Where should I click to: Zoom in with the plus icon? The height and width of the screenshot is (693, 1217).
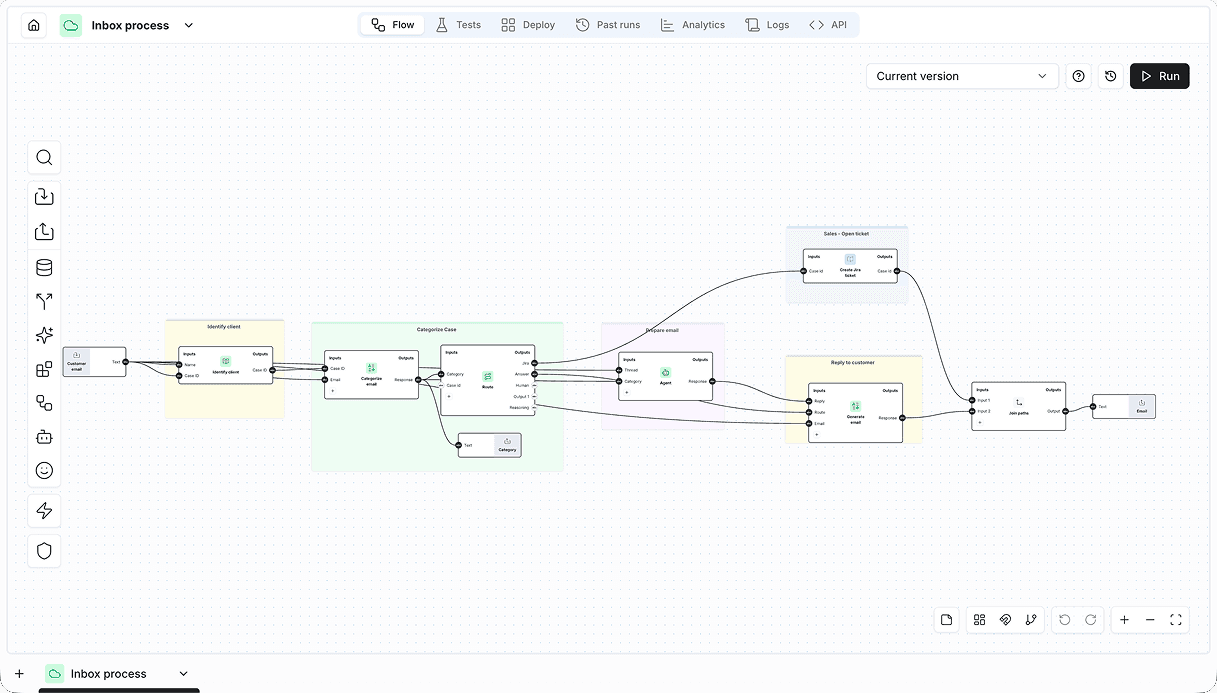(x=1124, y=620)
